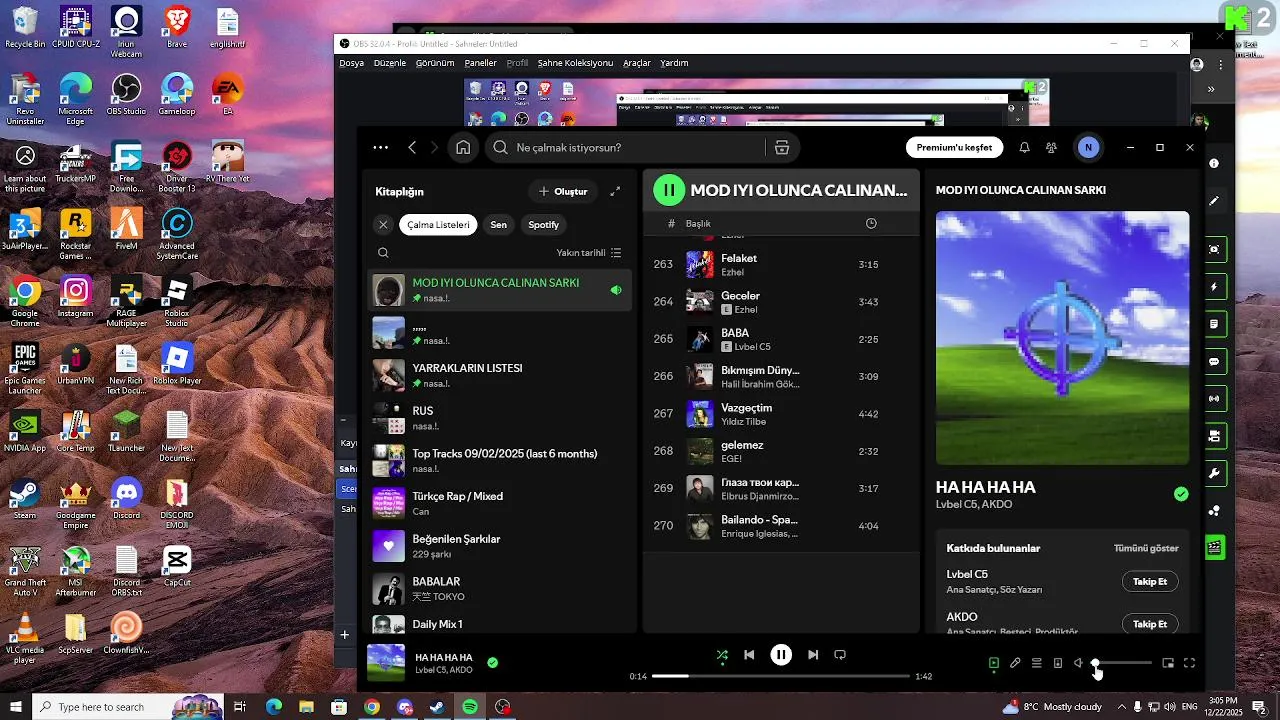Screen dimensions: 1280x720
Task: Open the lyrics microphone icon
Action: [1015, 663]
